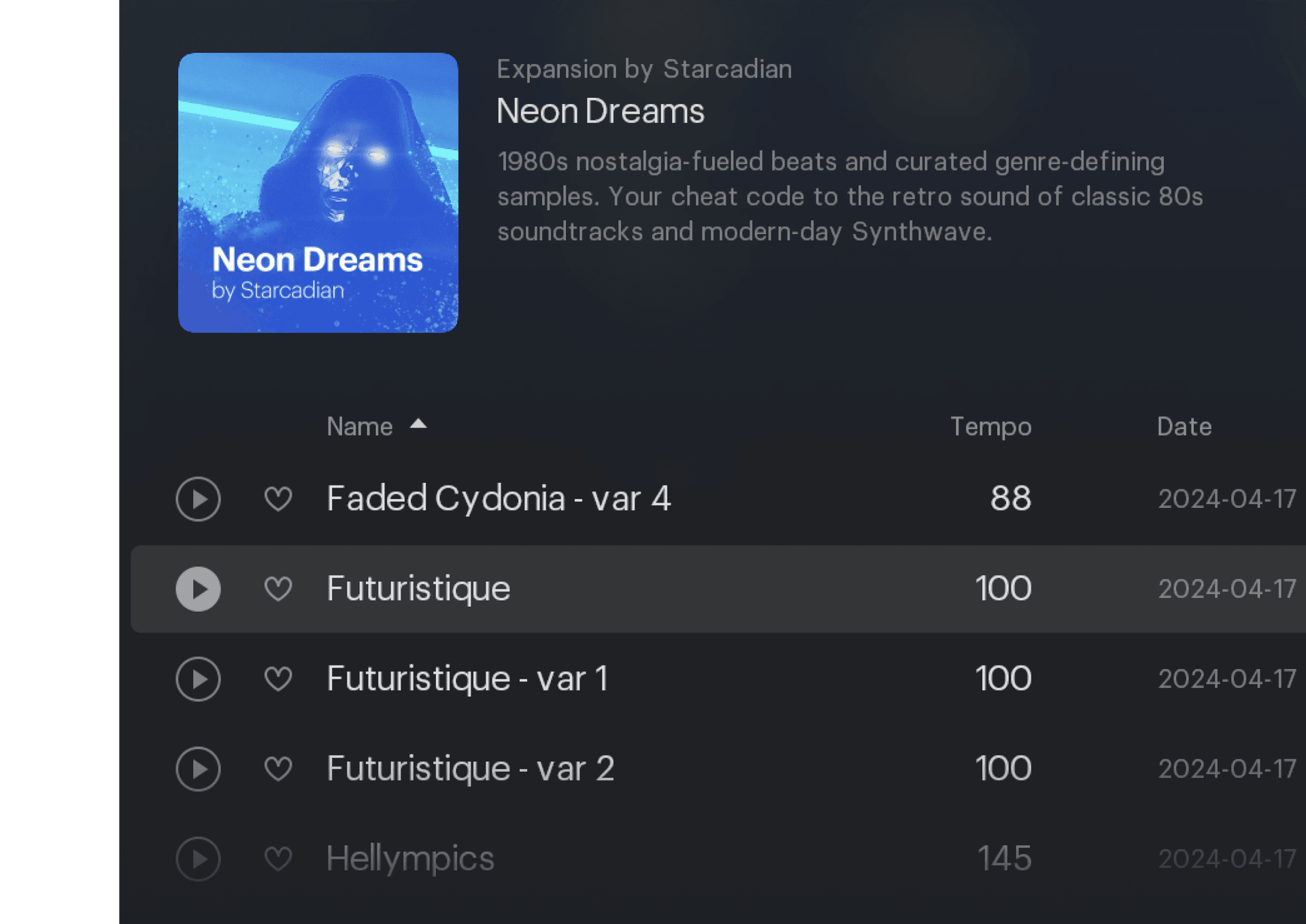Select the Futuristique - var 2 row name
Image resolution: width=1306 pixels, height=924 pixels.
coord(470,769)
